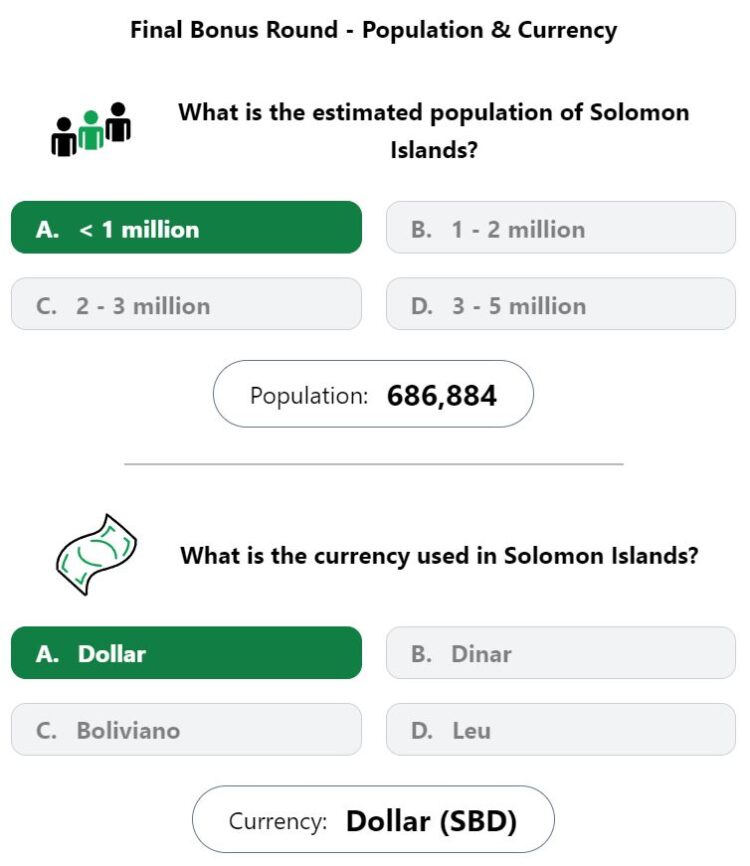Viewport: 750px width, 866px height.
Task: Choose the Dinar currency option
Action: pyautogui.click(x=561, y=653)
